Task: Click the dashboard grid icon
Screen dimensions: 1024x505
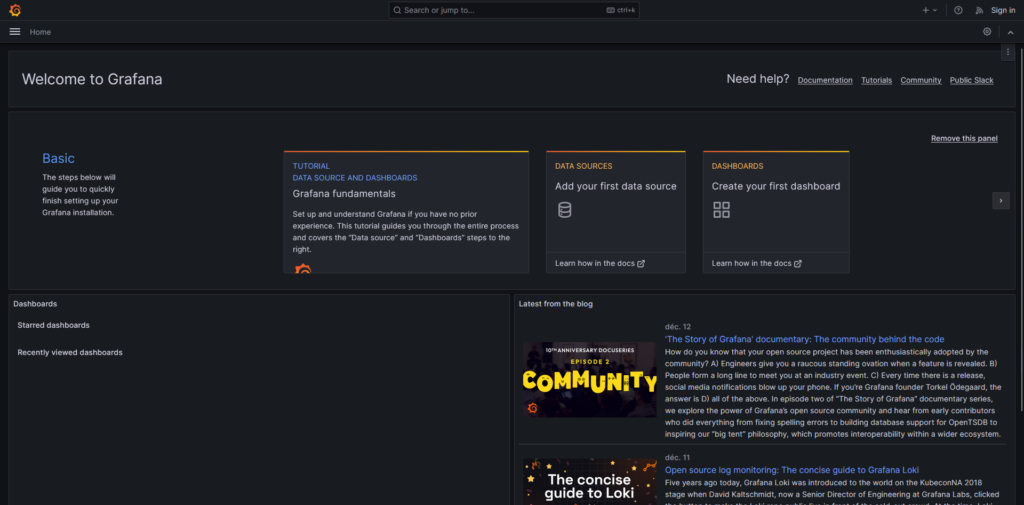Action: point(721,210)
